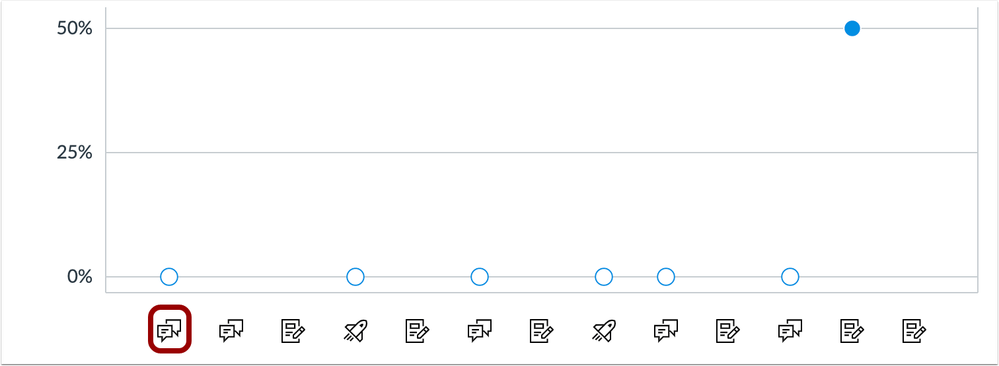
Task: Click the filled blue data point at 50%
Action: (852, 28)
